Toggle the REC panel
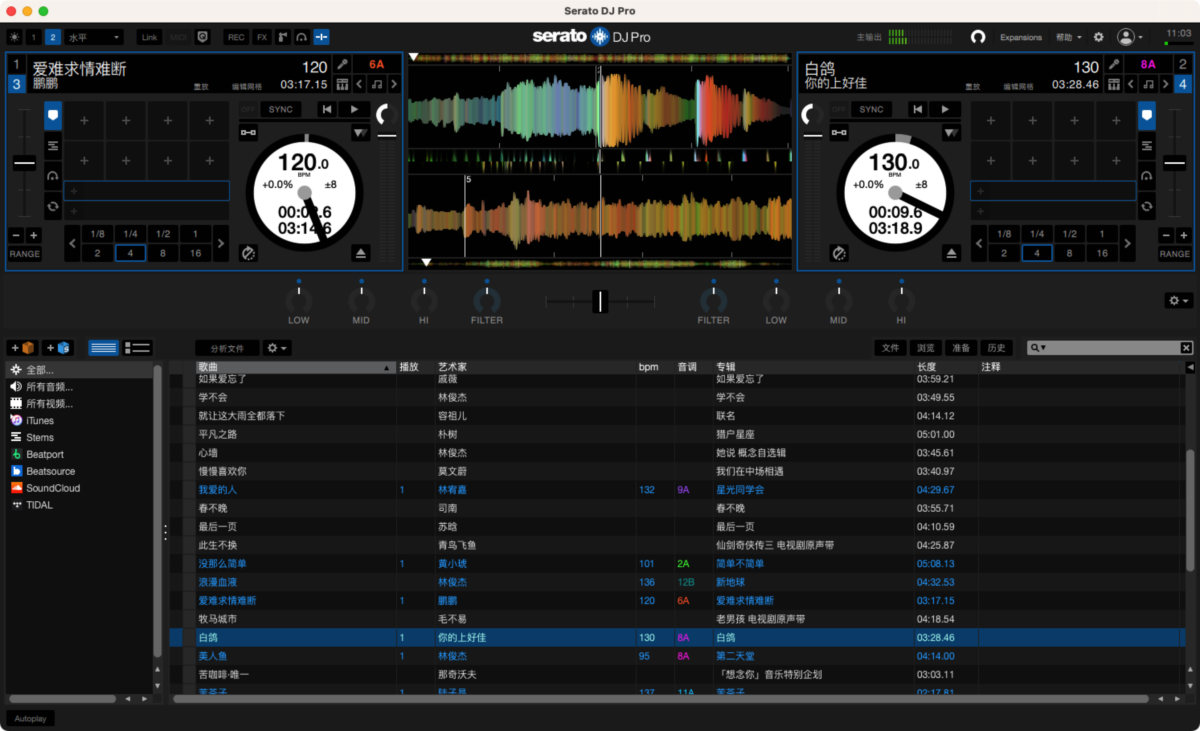The height and width of the screenshot is (731, 1200). click(x=236, y=37)
